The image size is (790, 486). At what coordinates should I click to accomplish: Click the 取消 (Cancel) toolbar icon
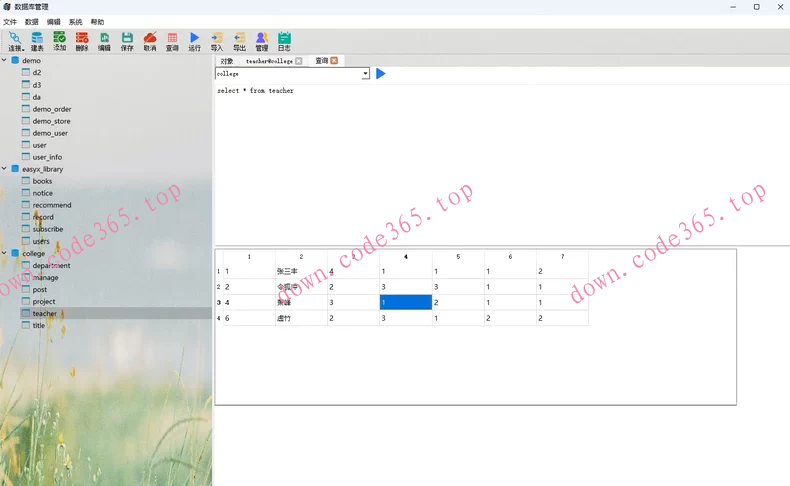tap(150, 41)
